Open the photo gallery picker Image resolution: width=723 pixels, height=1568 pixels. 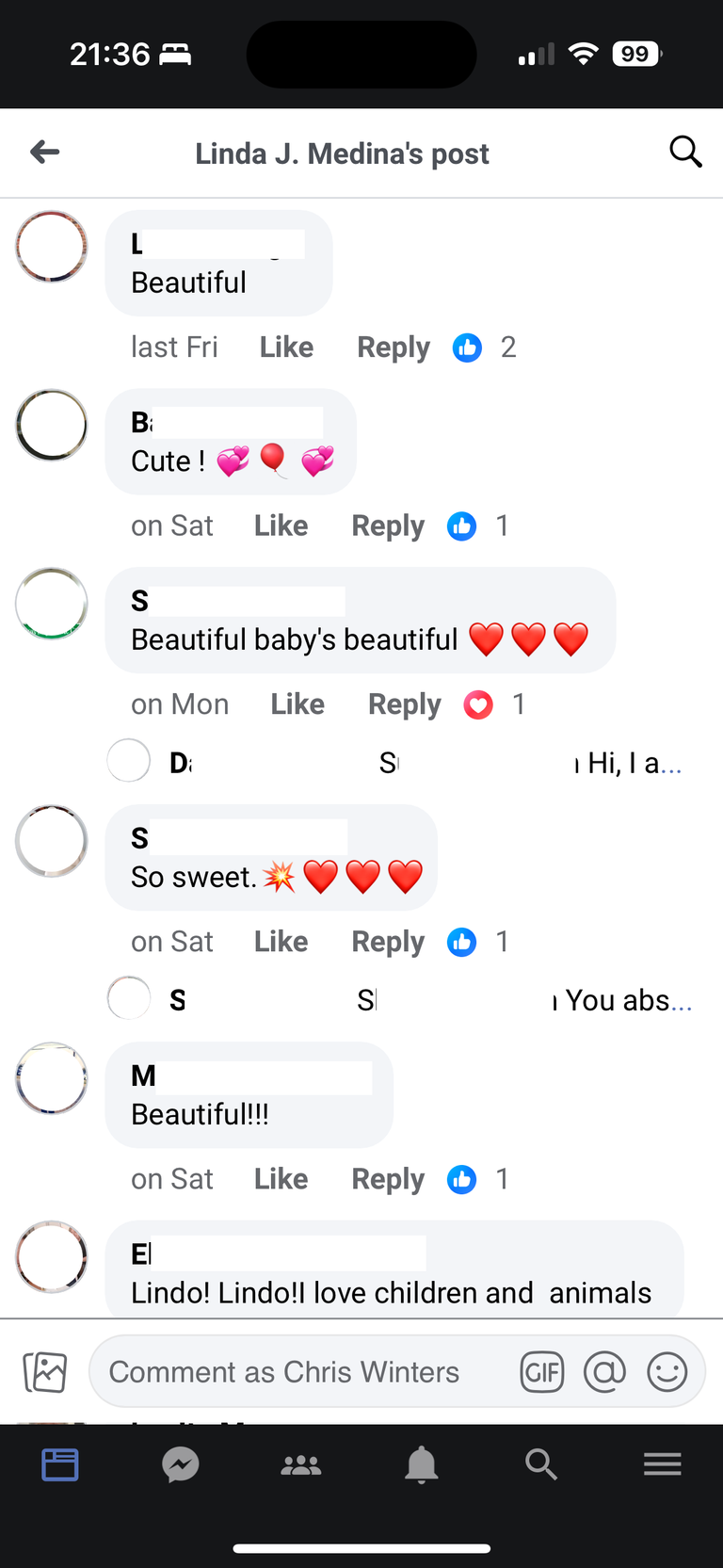click(45, 1371)
